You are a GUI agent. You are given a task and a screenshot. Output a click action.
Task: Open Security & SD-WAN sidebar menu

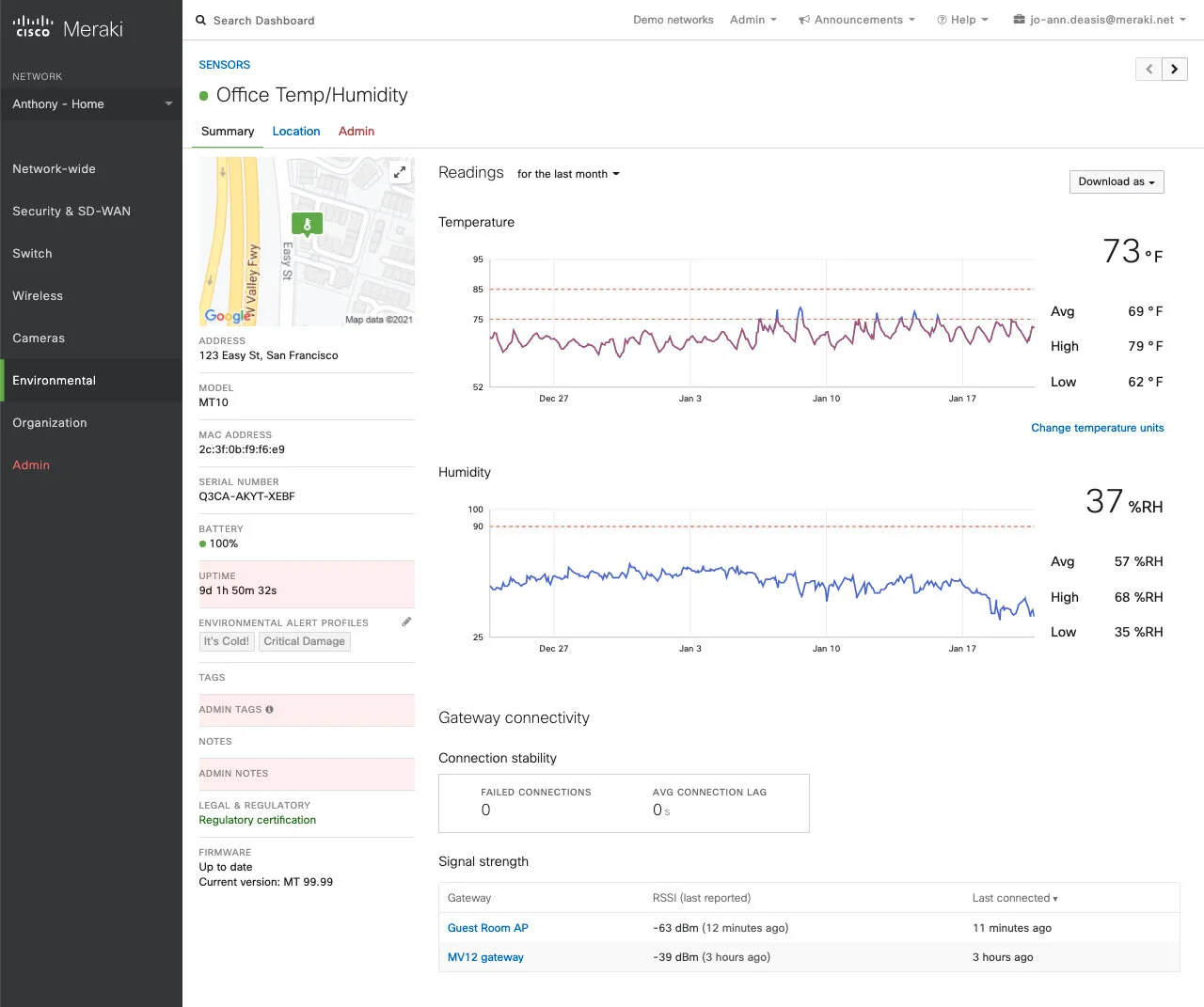[91, 212]
